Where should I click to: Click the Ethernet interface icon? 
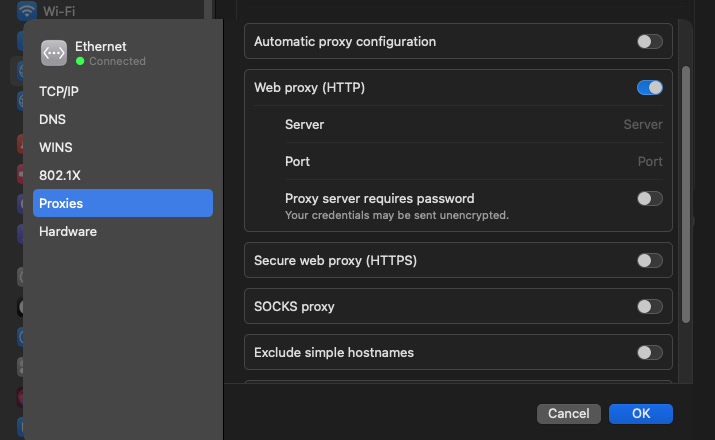(x=54, y=53)
